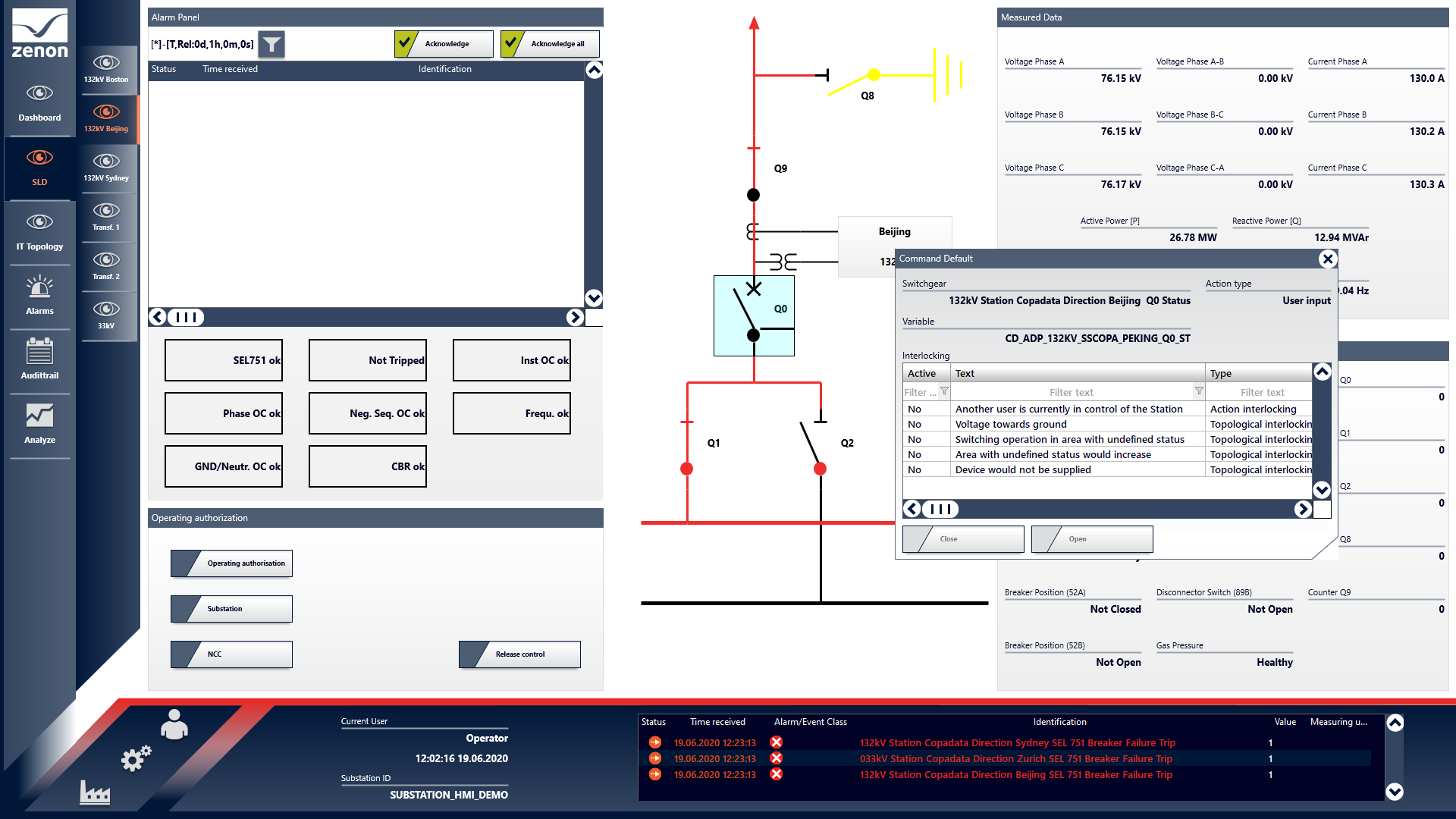The width and height of the screenshot is (1456, 819).
Task: Click the factory icon in footer
Action: (x=95, y=792)
